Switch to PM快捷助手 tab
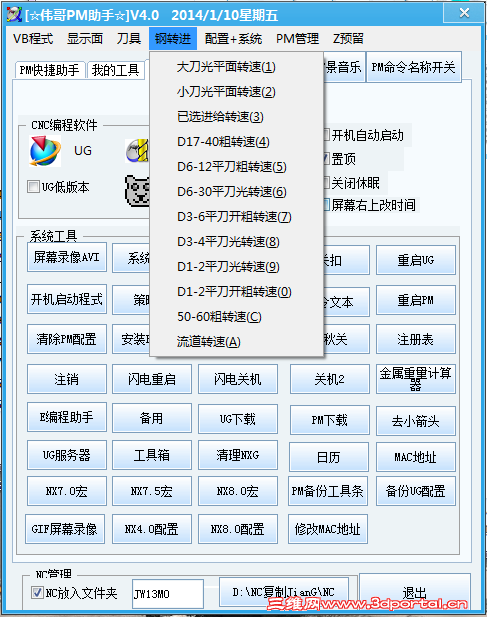The height and width of the screenshot is (617, 487). click(50, 70)
